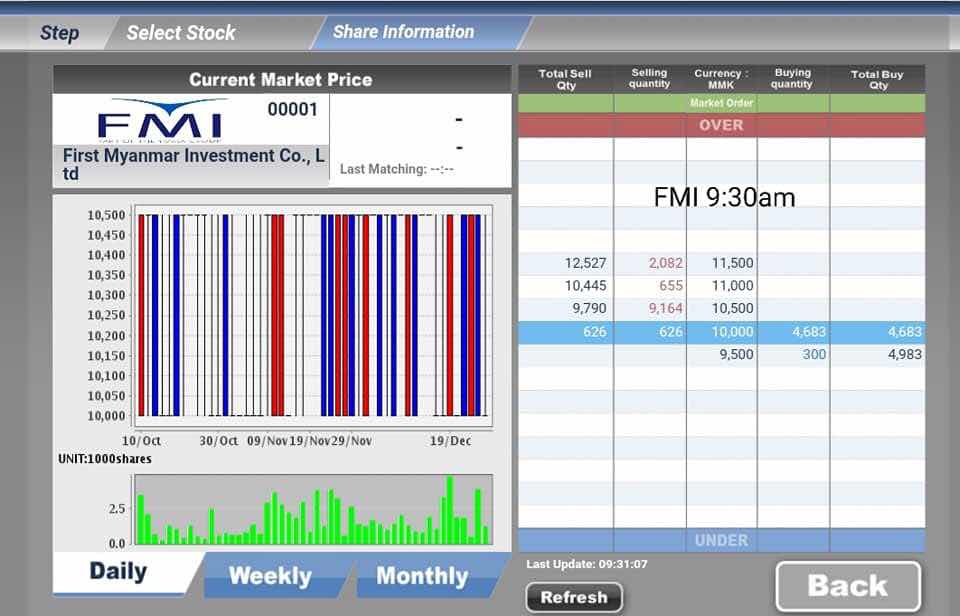This screenshot has height=616, width=960.
Task: Click buying quantity 300
Action: click(x=814, y=354)
